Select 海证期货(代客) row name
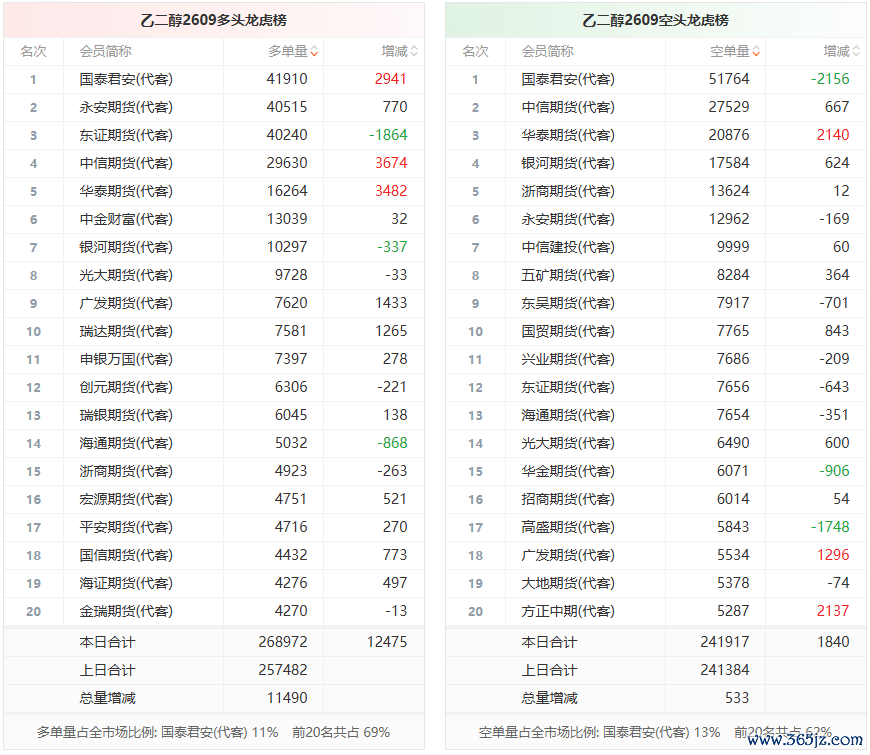The height and width of the screenshot is (755, 870). 126,583
